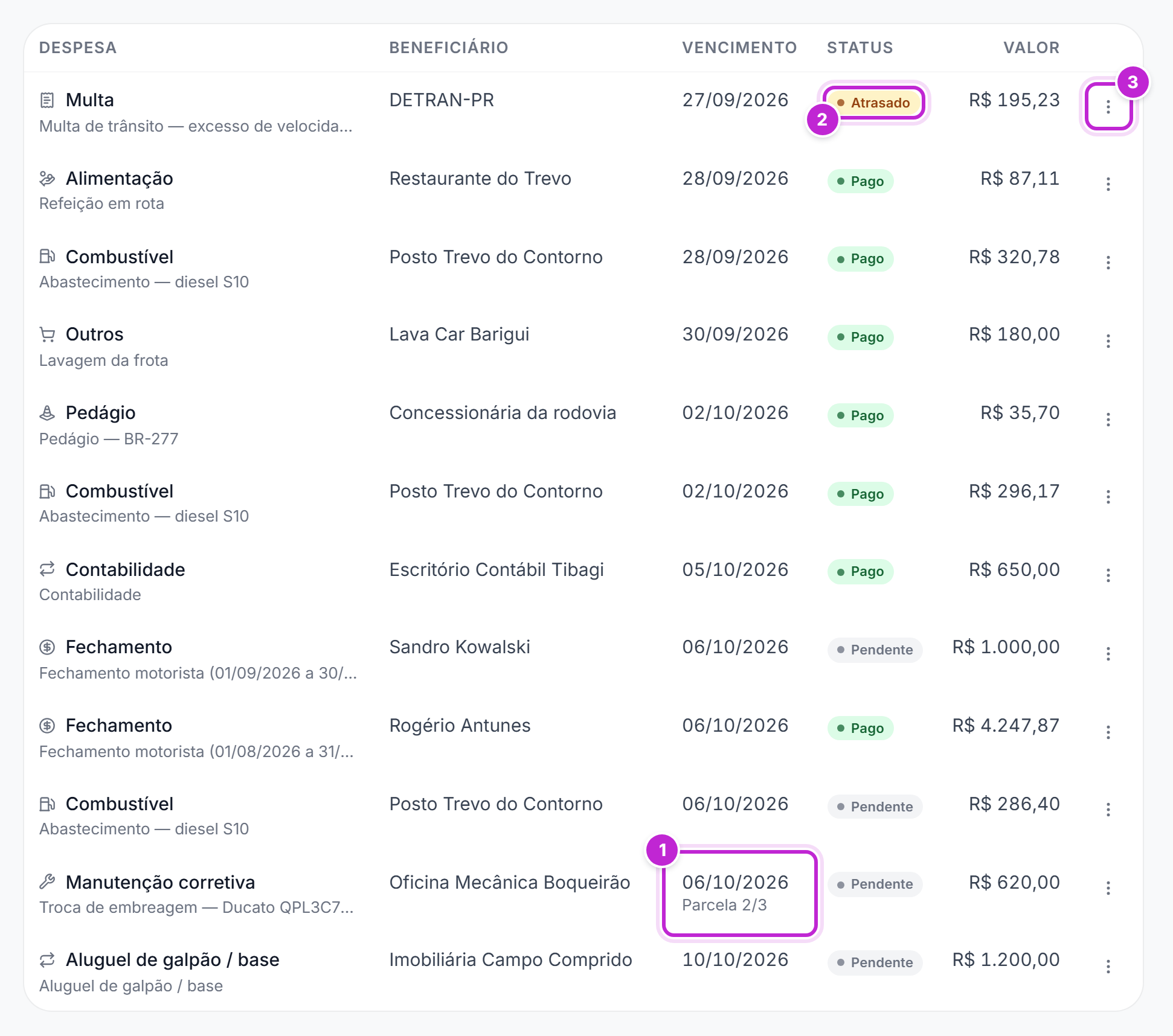1173x1036 pixels.
Task: Sort by the Vencimento column header
Action: point(739,48)
